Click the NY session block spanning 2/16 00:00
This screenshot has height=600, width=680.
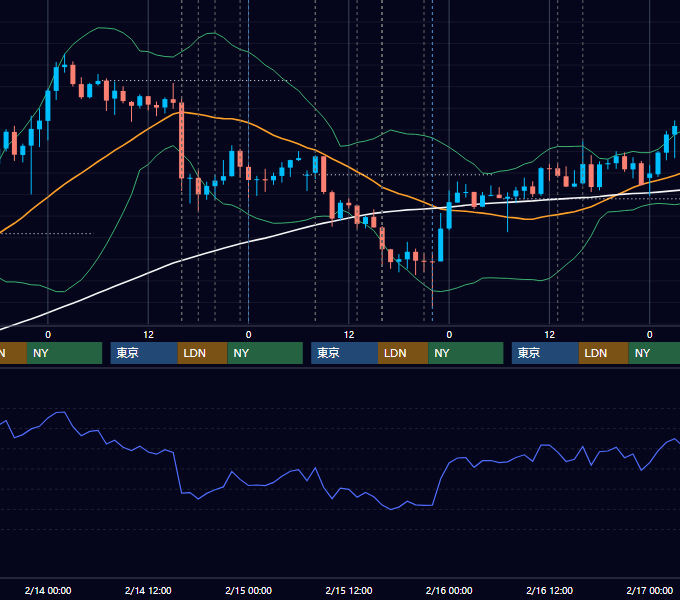[466, 353]
